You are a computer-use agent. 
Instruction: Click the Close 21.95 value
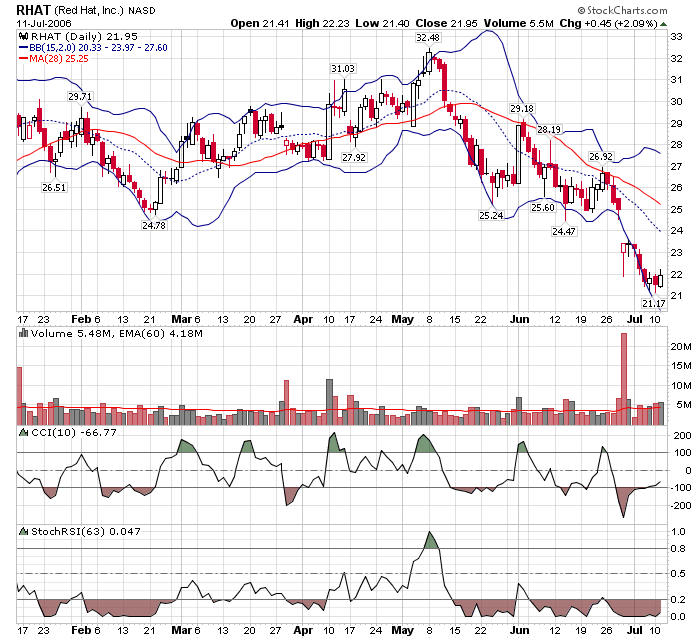point(446,23)
